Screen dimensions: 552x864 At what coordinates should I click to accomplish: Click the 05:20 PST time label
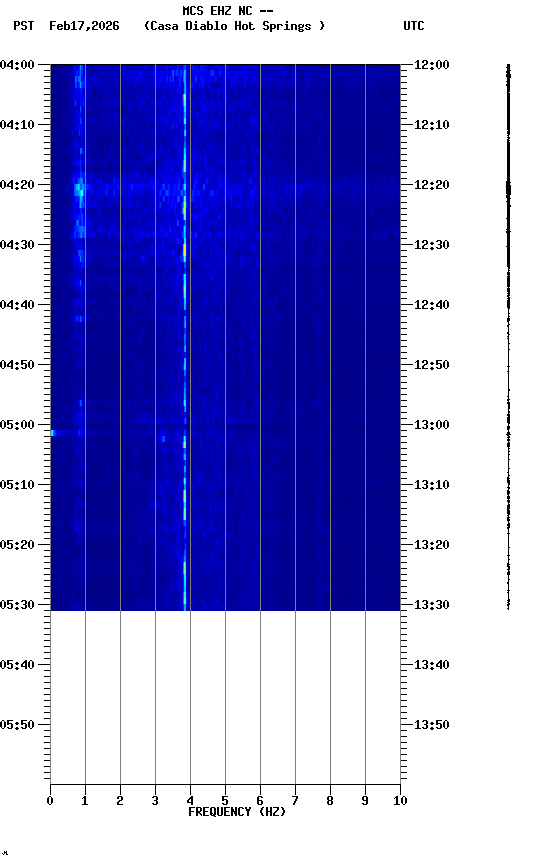click(x=17, y=546)
